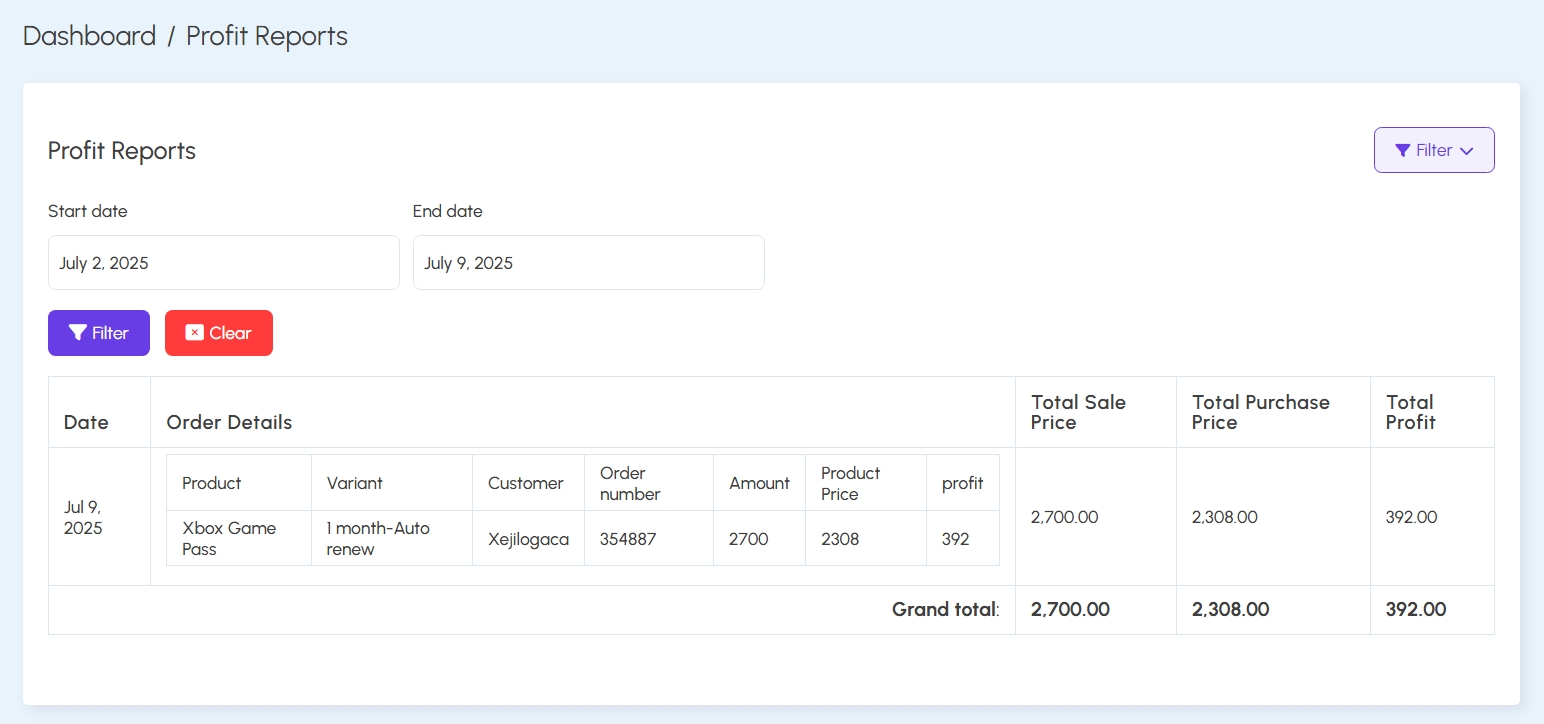Select the customer name Xejilogaca
This screenshot has width=1544, height=724.
pyautogui.click(x=528, y=539)
